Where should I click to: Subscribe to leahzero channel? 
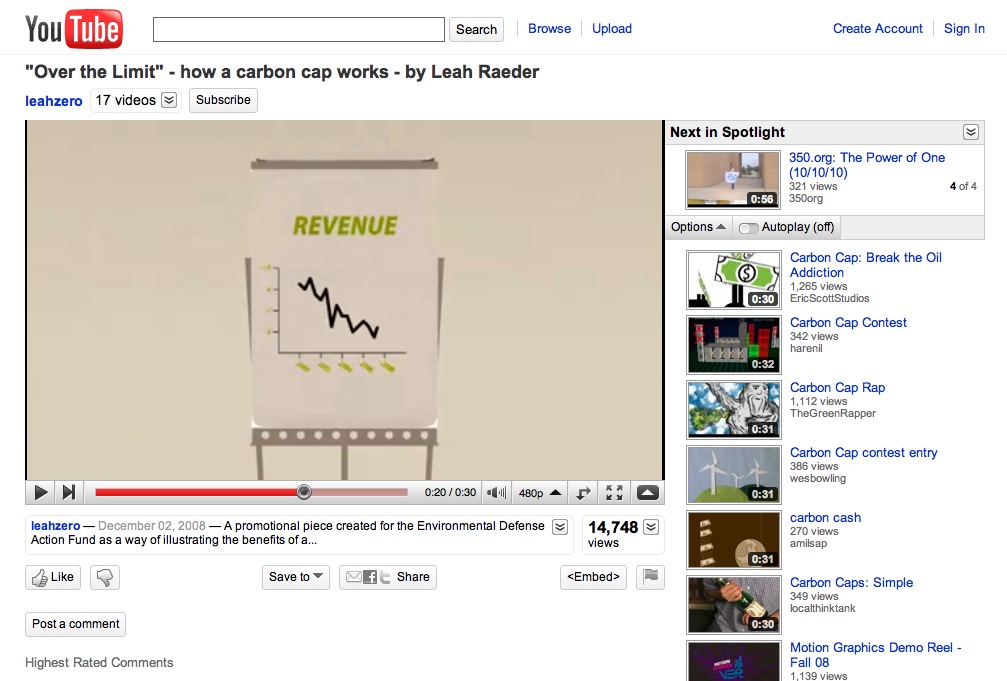click(x=223, y=100)
